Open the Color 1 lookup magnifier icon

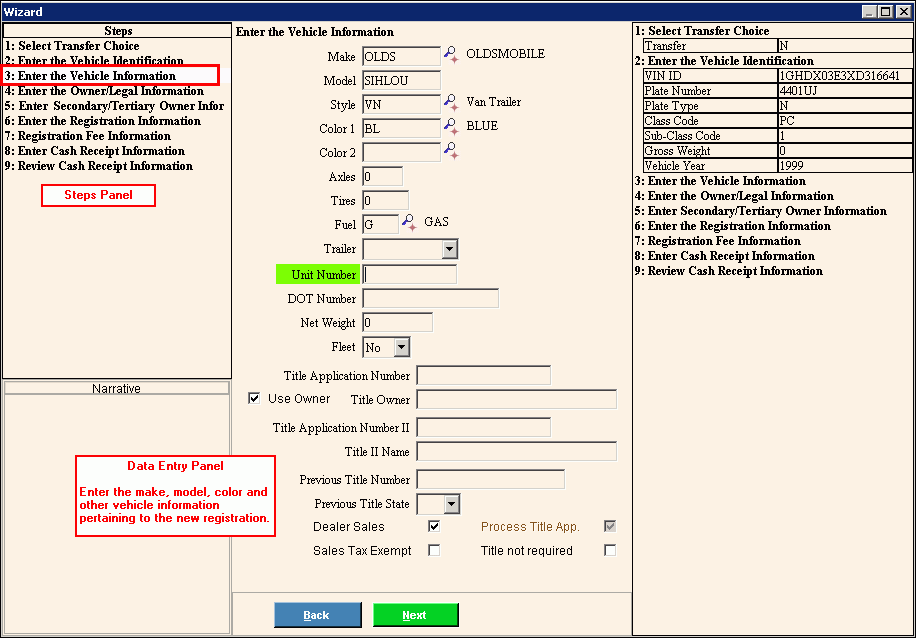[x=451, y=127]
